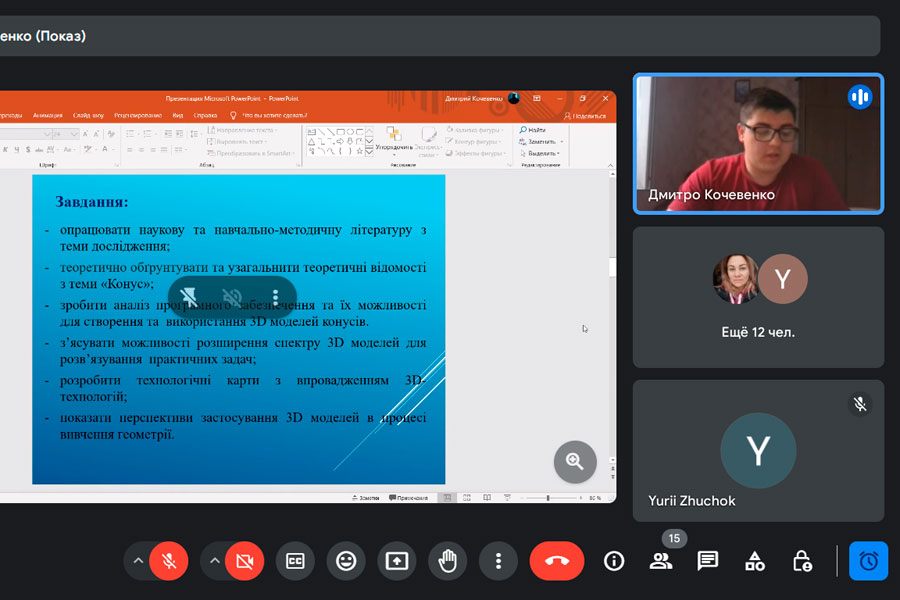This screenshot has height=600, width=900.
Task: Expand audio settings arrow beside microphone
Action: (137, 561)
